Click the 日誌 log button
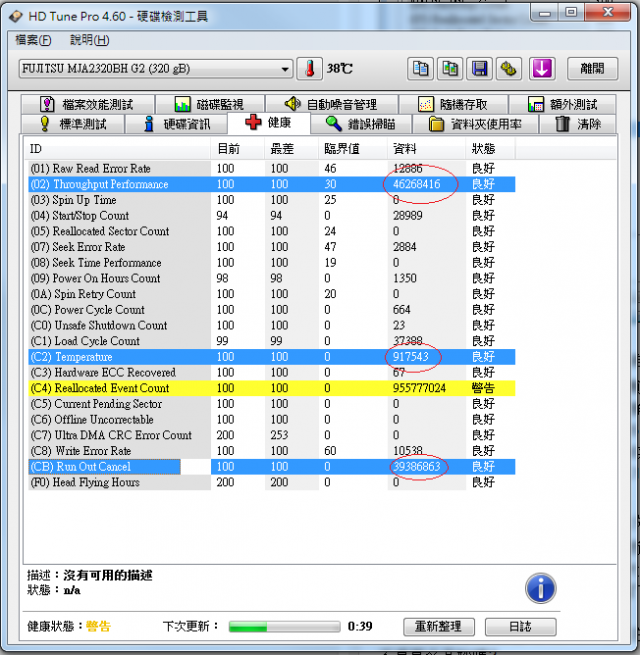Screen dimensions: 640x656 [x=520, y=626]
